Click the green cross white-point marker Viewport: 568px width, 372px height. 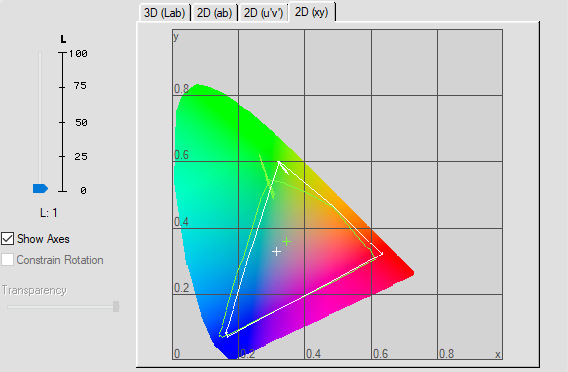pyautogui.click(x=287, y=241)
